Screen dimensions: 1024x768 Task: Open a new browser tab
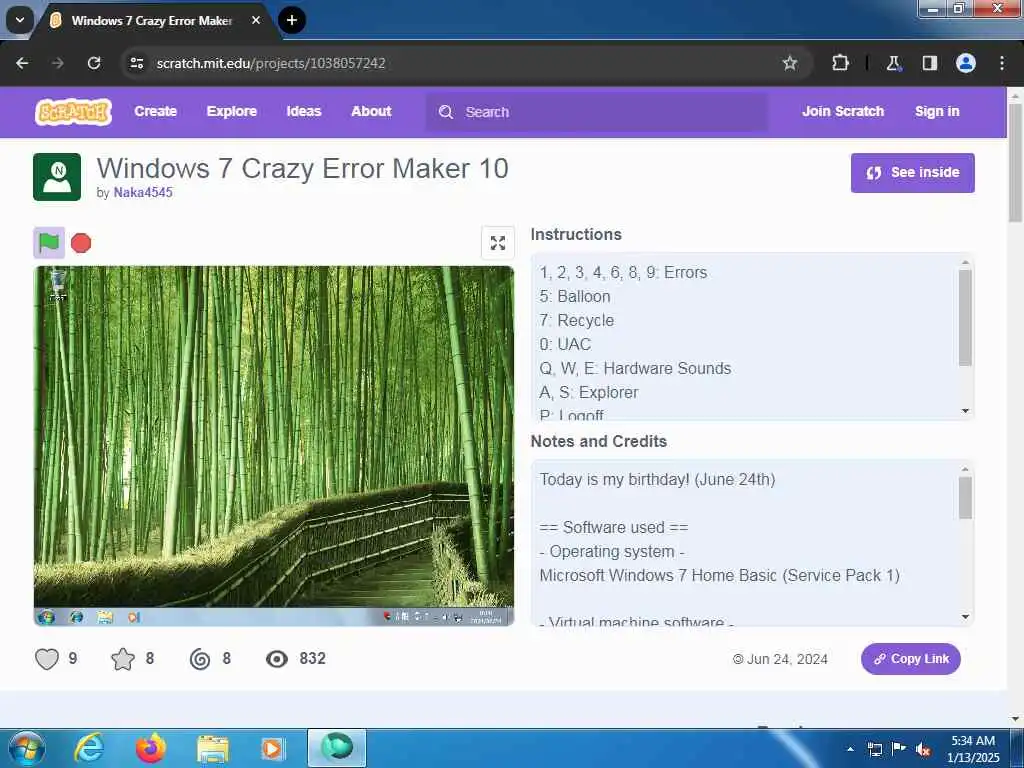click(292, 20)
